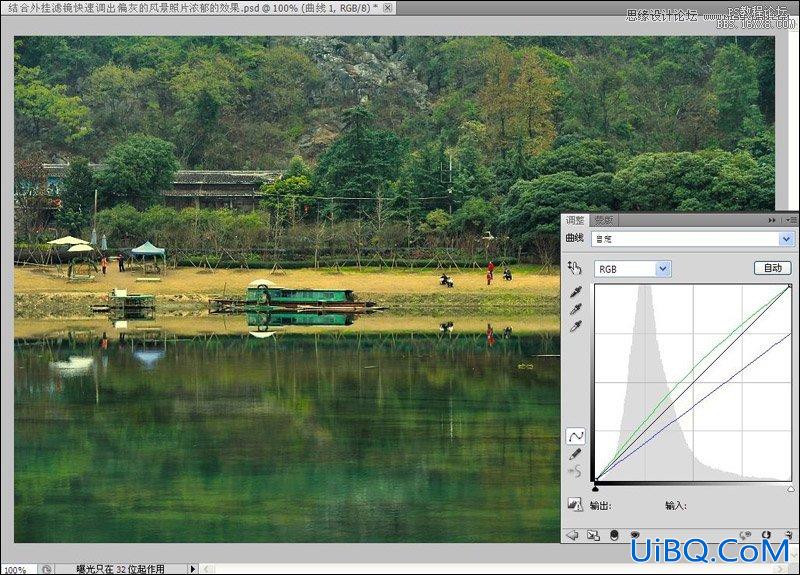Viewport: 800px width, 575px height.
Task: Select the psd document title tab
Action: tap(198, 8)
